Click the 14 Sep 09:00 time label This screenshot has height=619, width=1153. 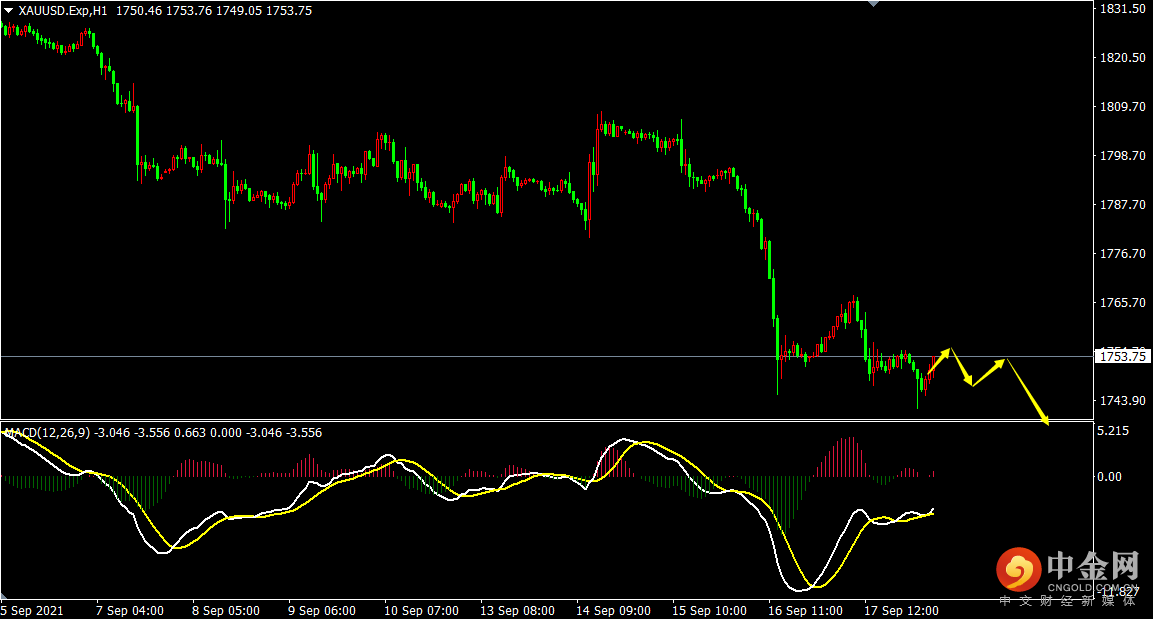pos(613,611)
